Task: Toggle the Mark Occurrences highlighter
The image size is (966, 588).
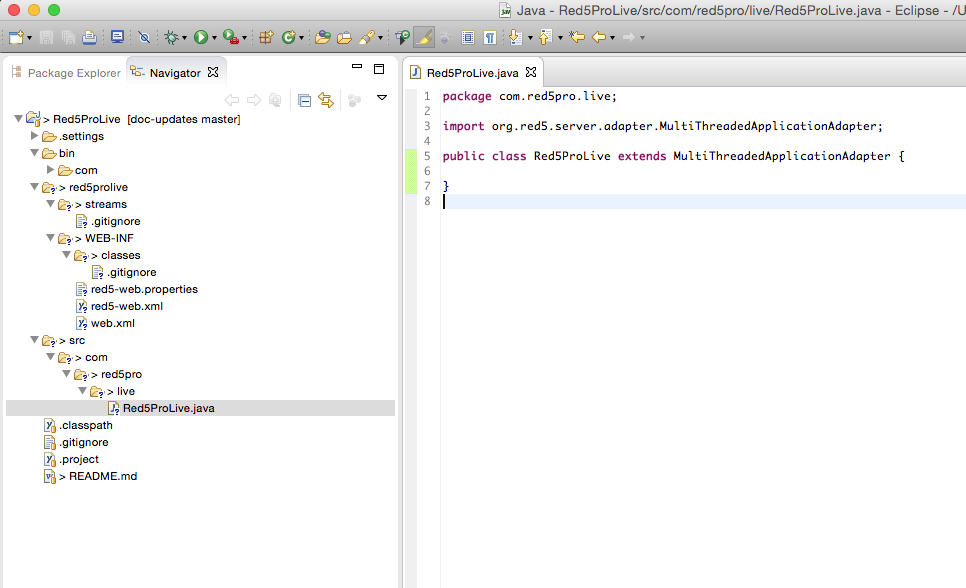Action: [424, 38]
